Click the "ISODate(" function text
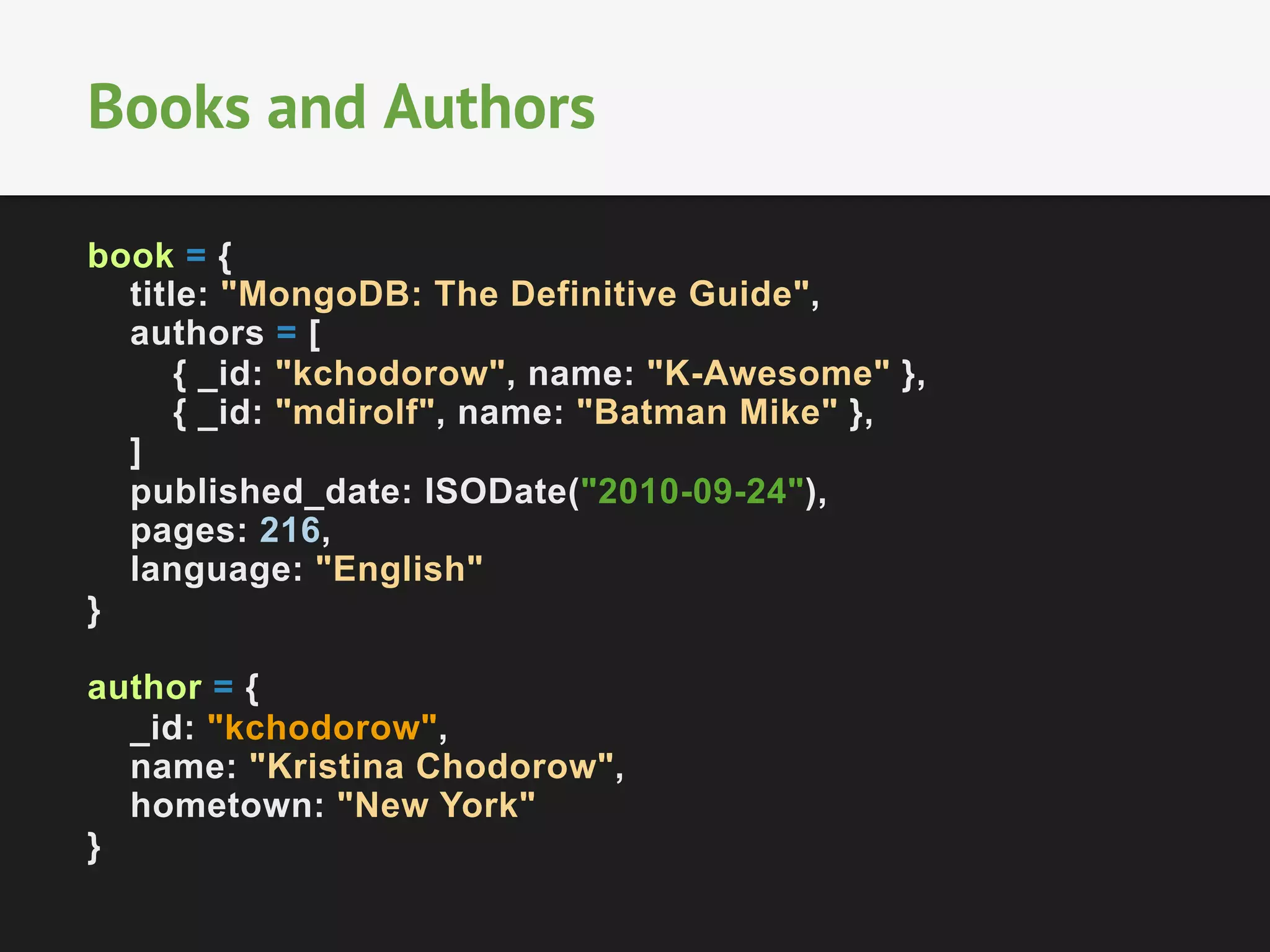Viewport: 1270px width, 952px height. [x=502, y=491]
